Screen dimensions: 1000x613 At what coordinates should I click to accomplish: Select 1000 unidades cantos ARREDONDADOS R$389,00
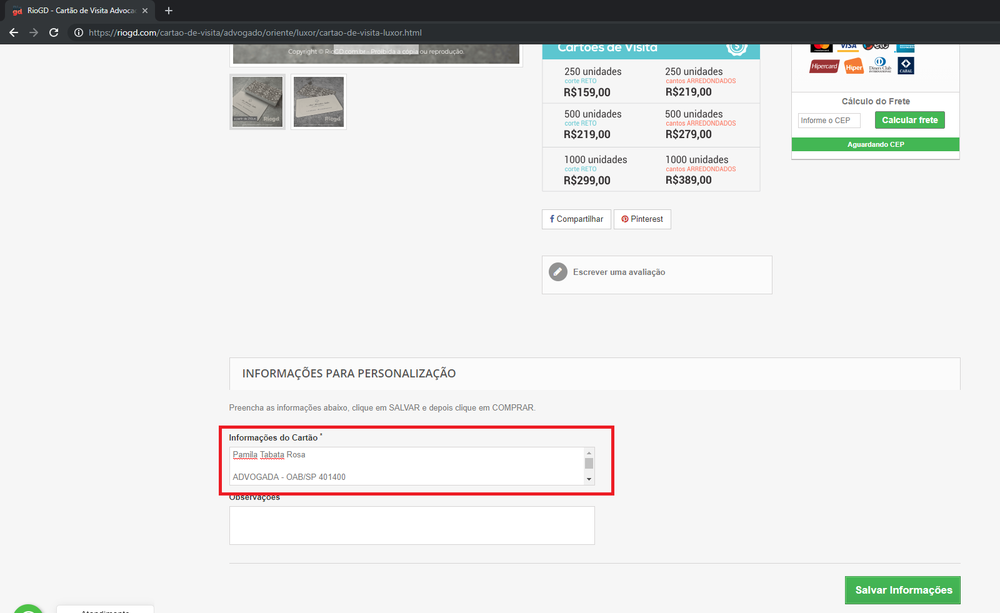700,170
